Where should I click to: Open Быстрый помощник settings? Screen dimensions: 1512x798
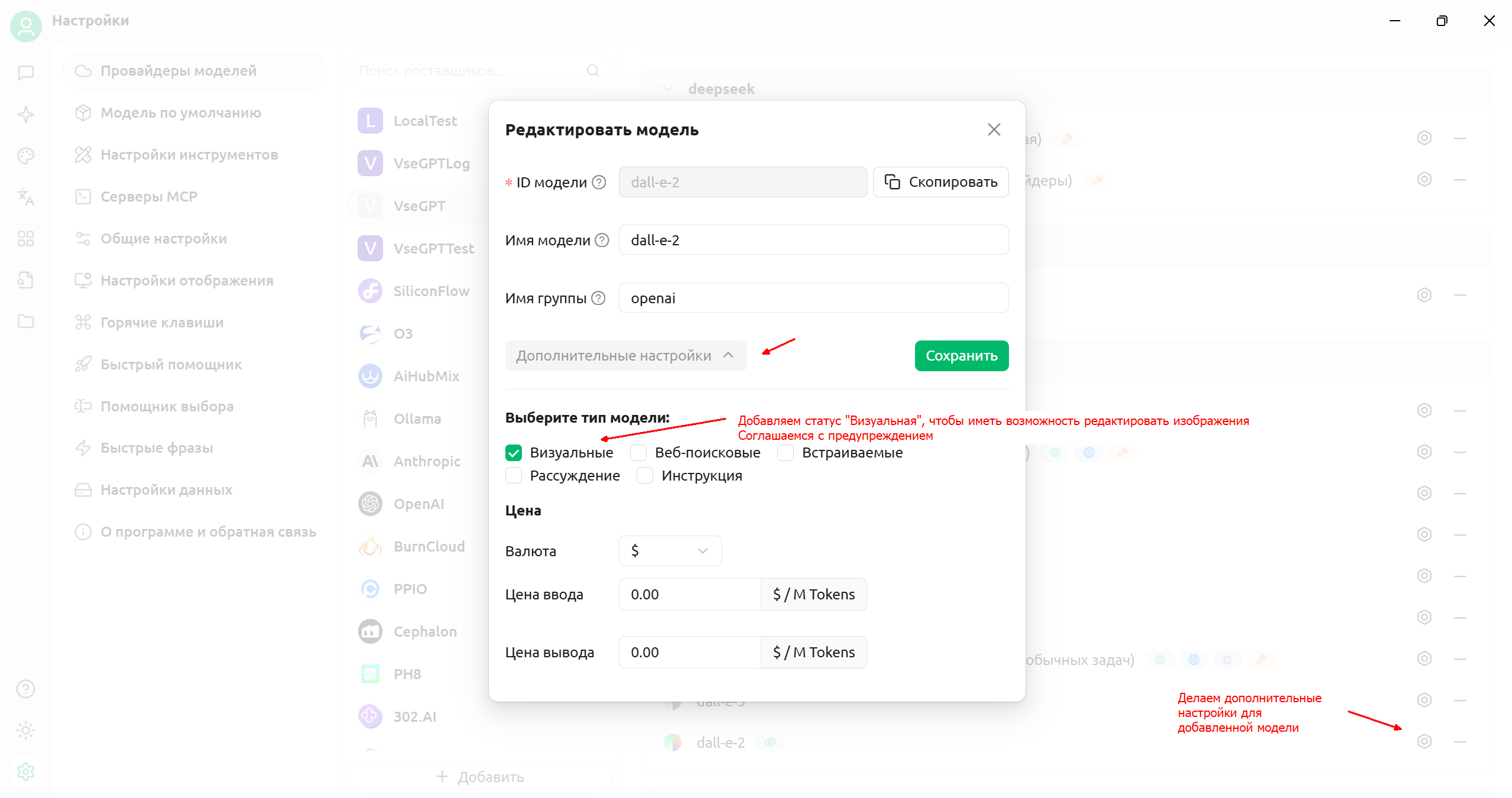point(195,365)
